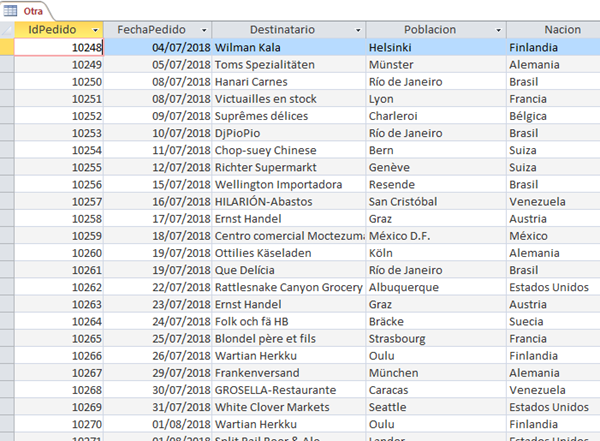Click the cell München
Image resolution: width=600 pixels, height=441 pixels.
pyautogui.click(x=436, y=373)
